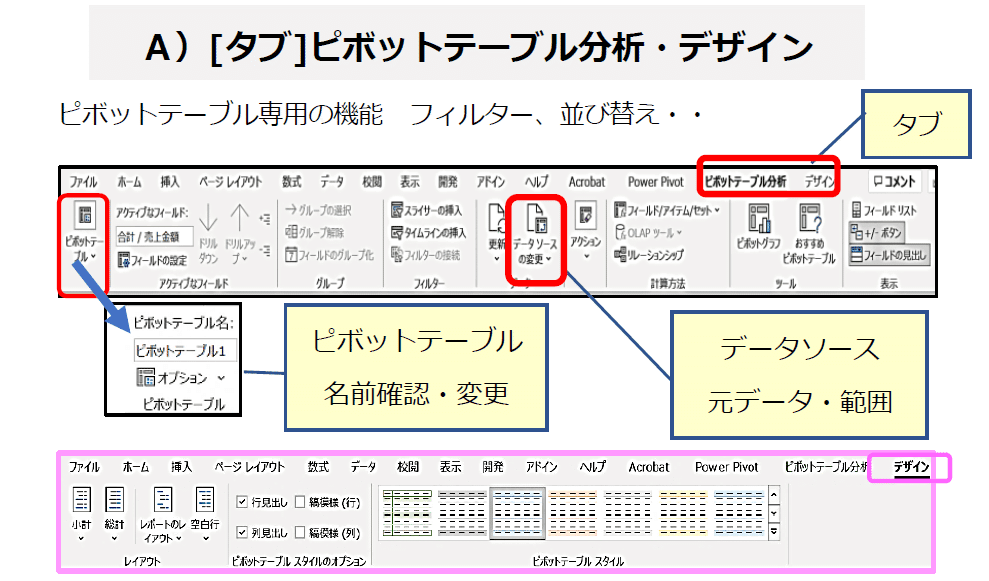
Task: Open the Power Pivot tab in Analyze ribbon
Action: (x=655, y=182)
